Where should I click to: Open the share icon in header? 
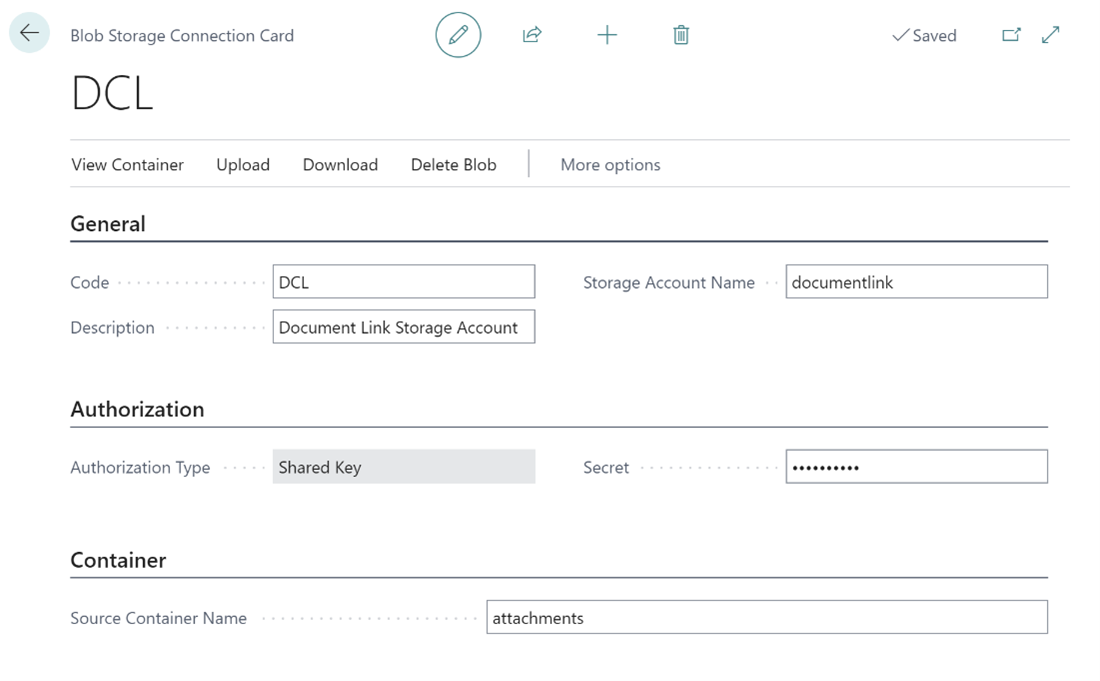click(x=532, y=35)
